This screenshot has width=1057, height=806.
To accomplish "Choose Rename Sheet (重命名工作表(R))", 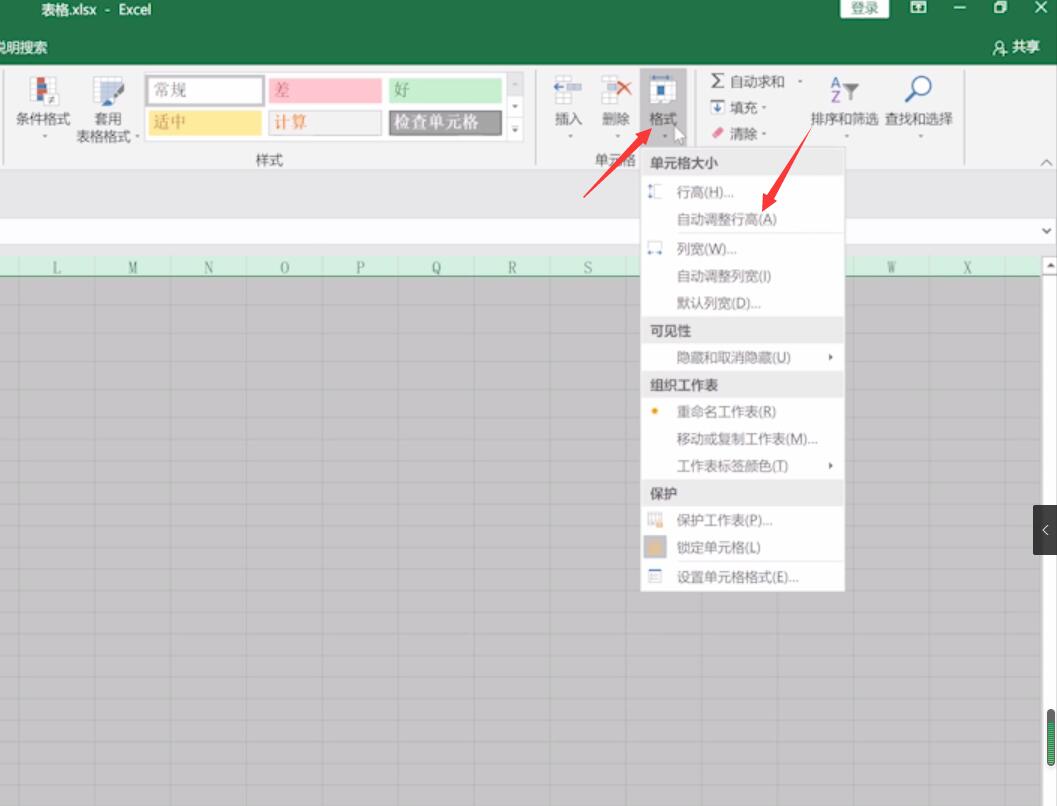I will (x=742, y=412).
